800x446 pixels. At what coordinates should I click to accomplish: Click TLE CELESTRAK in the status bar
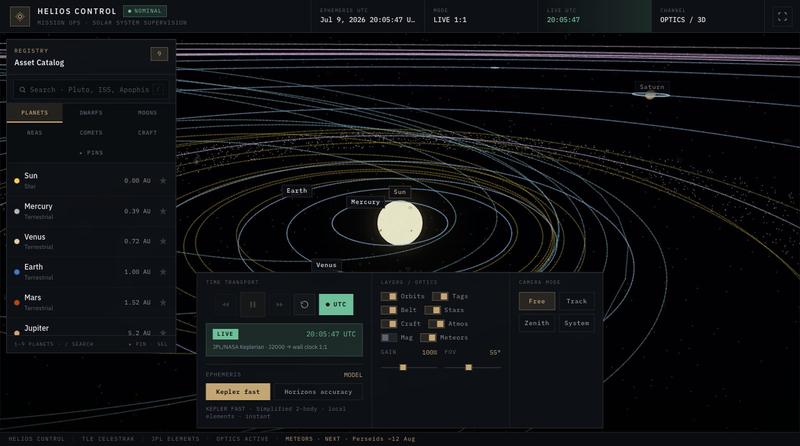tap(108, 439)
